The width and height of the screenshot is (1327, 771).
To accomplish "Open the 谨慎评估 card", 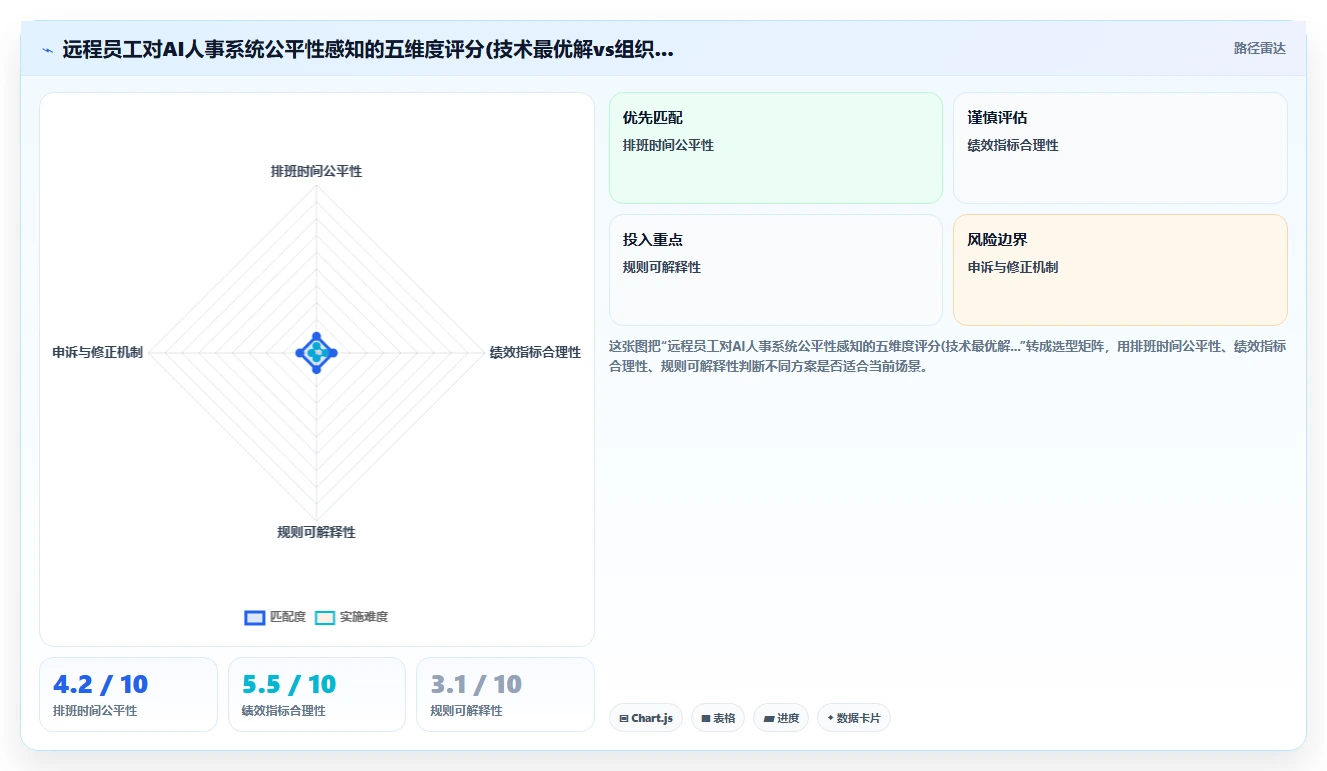I will pos(1120,148).
